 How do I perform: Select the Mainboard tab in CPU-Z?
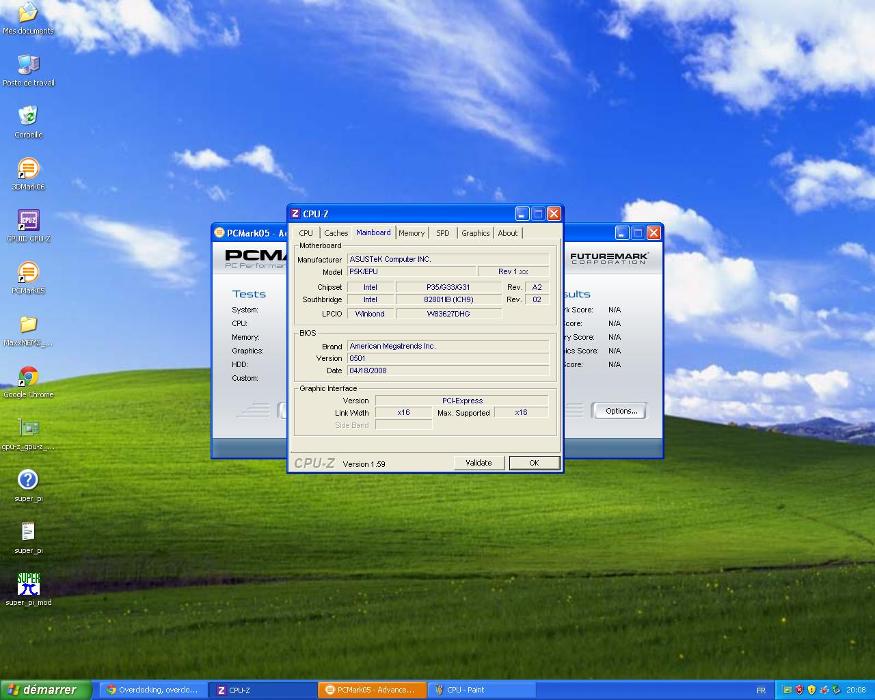click(373, 232)
